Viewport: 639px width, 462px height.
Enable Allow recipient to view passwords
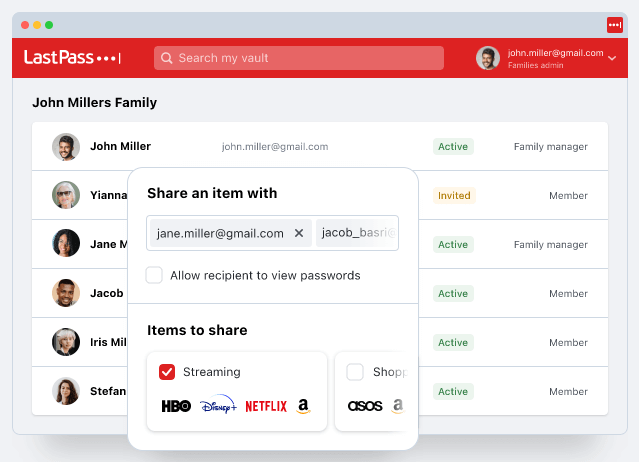point(154,275)
